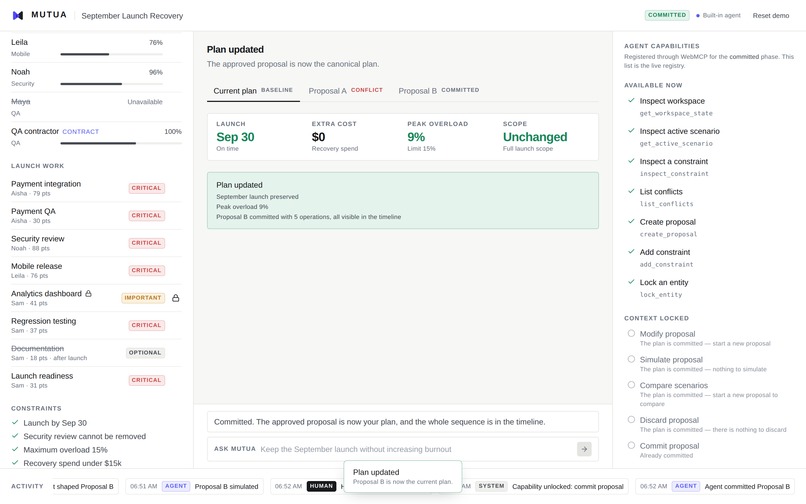Select the Modify proposal radio circle
The image size is (806, 504).
click(631, 333)
